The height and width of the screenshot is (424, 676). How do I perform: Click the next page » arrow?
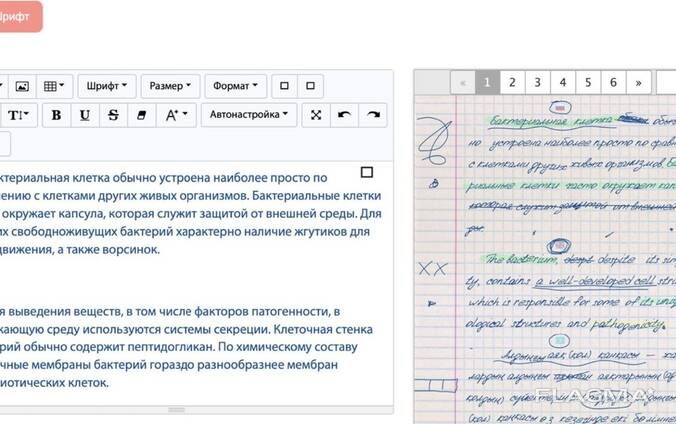click(x=638, y=82)
